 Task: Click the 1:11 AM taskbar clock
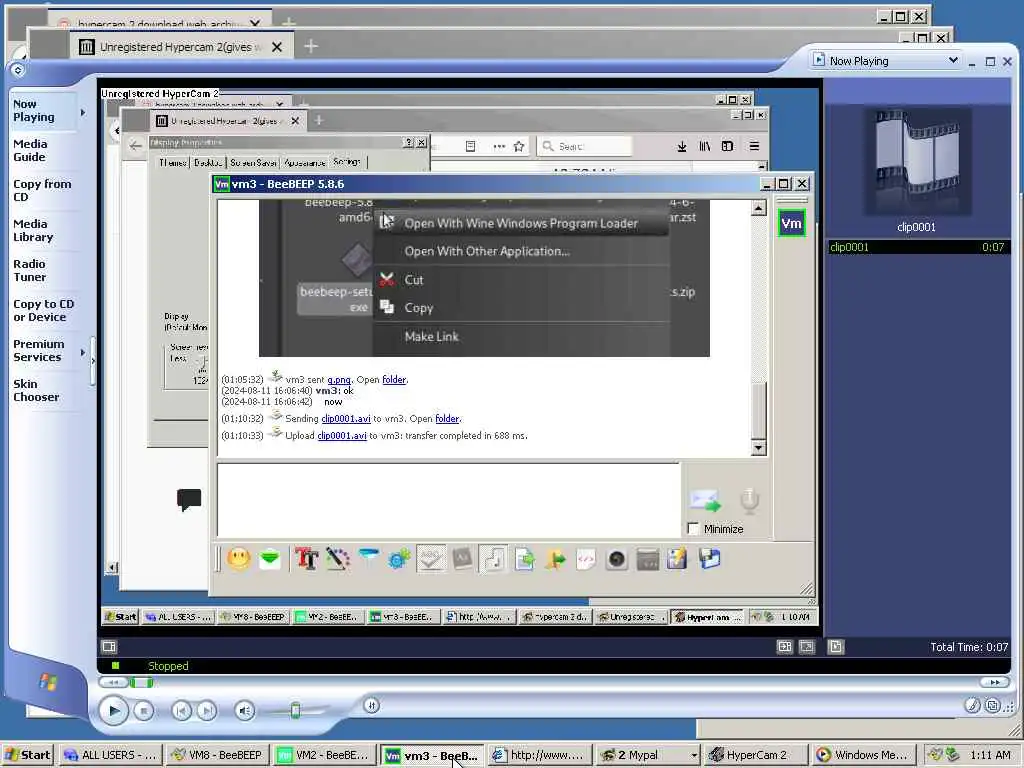coord(990,756)
